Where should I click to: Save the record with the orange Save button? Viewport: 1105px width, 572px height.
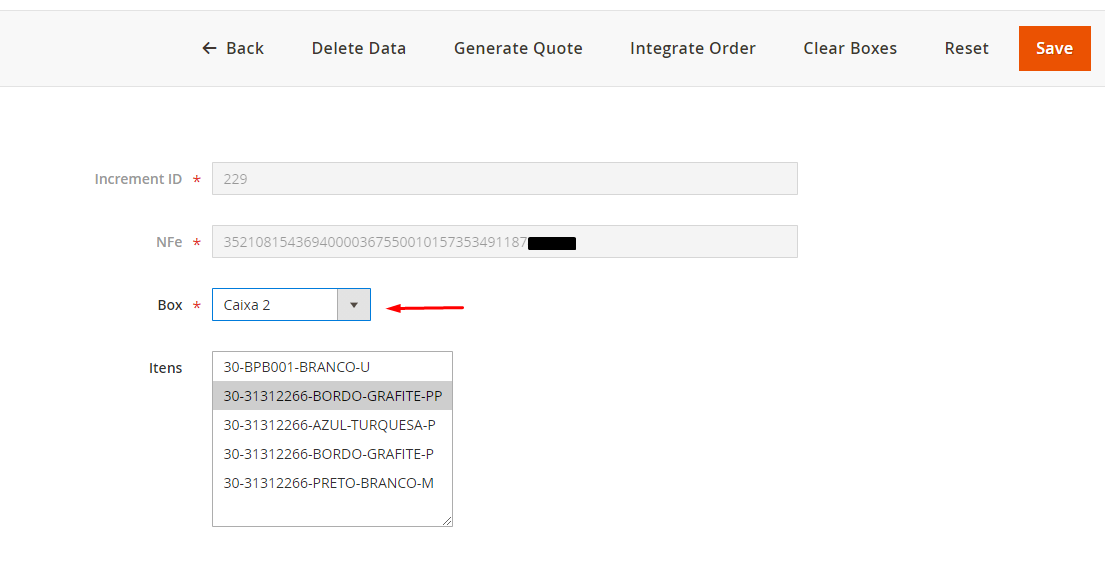click(1054, 48)
